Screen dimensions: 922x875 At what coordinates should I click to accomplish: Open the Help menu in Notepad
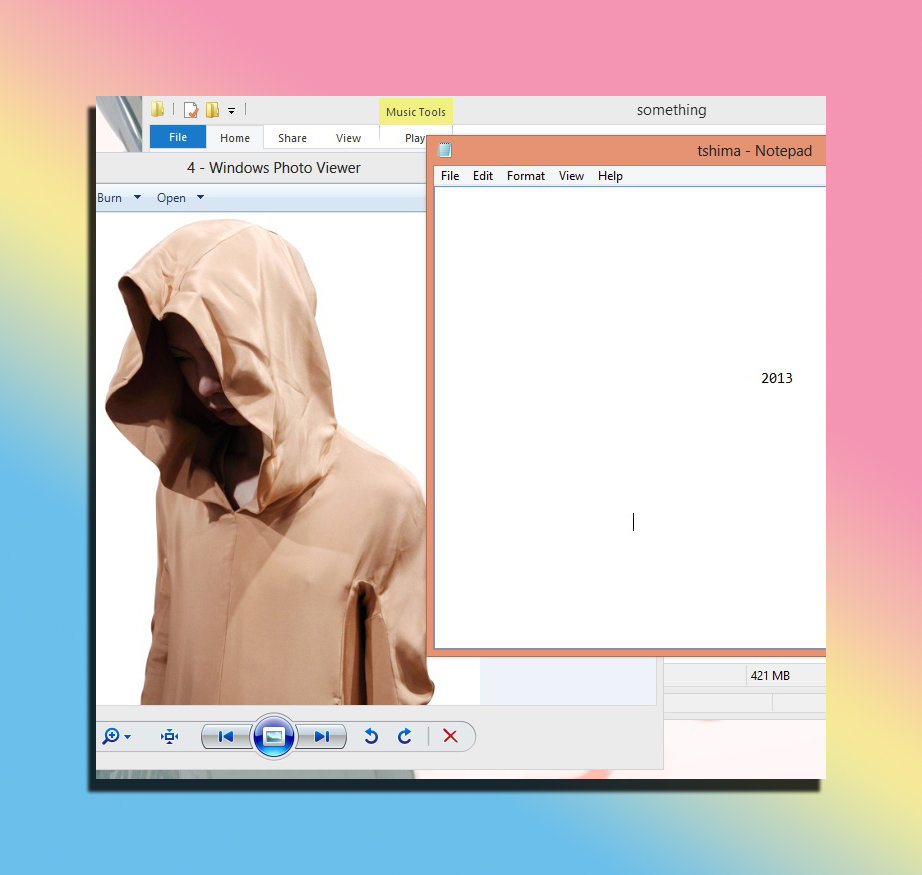610,176
